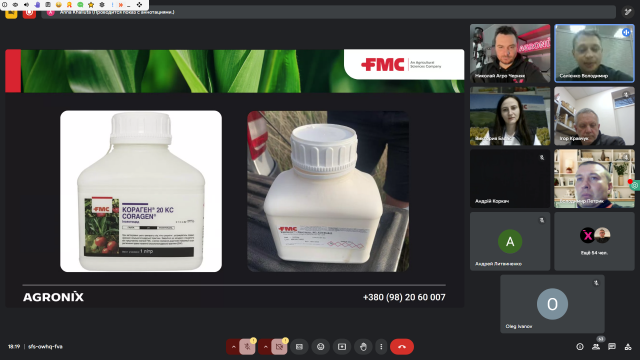
Task: Click the speaker icon in floating toolbar
Action: click(27, 4)
